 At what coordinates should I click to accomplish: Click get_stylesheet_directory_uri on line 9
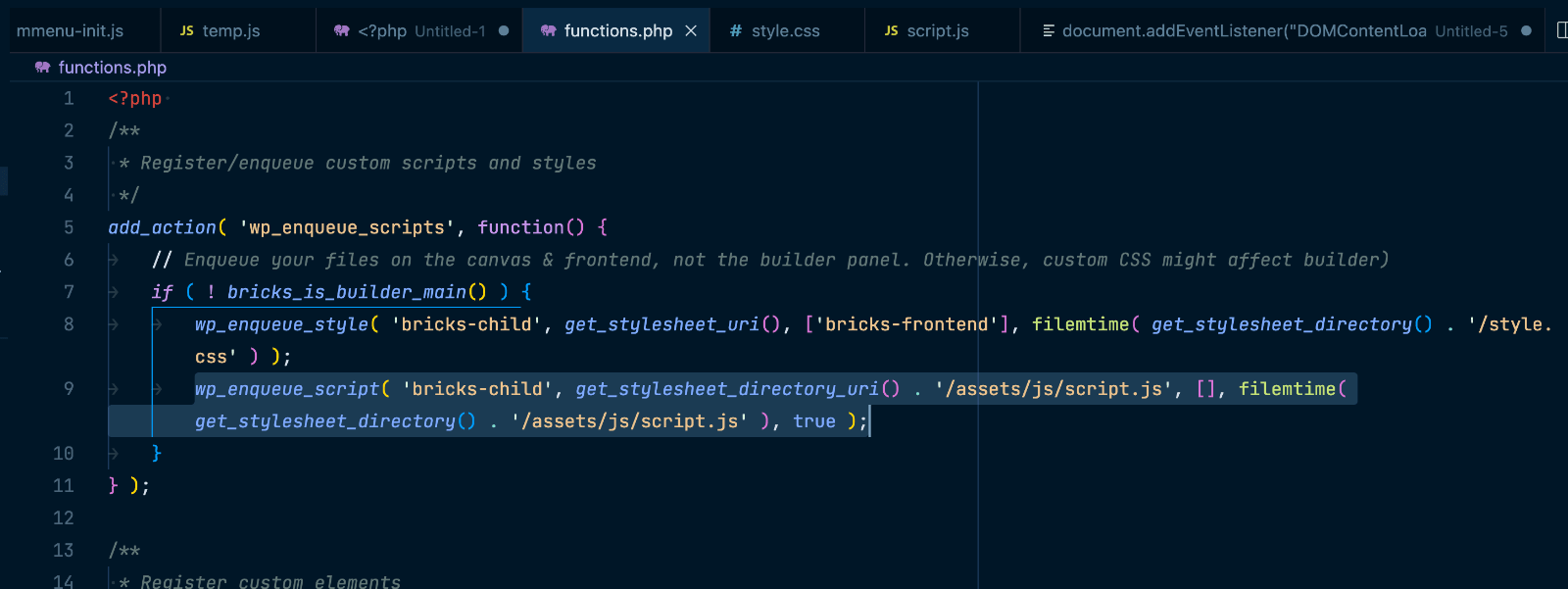[x=727, y=389]
